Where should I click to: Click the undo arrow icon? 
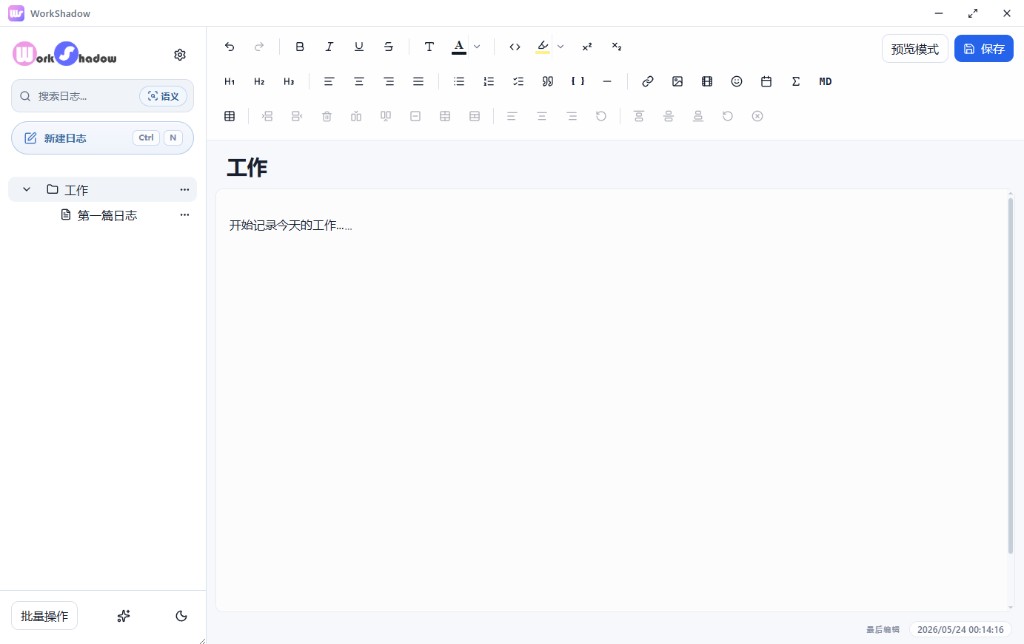tap(229, 46)
